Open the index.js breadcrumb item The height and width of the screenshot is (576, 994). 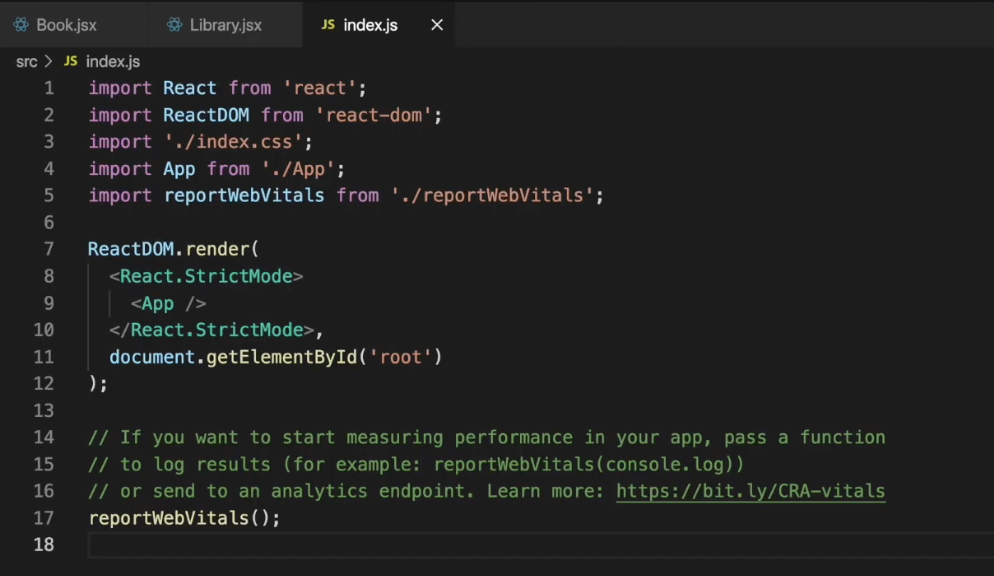click(113, 61)
